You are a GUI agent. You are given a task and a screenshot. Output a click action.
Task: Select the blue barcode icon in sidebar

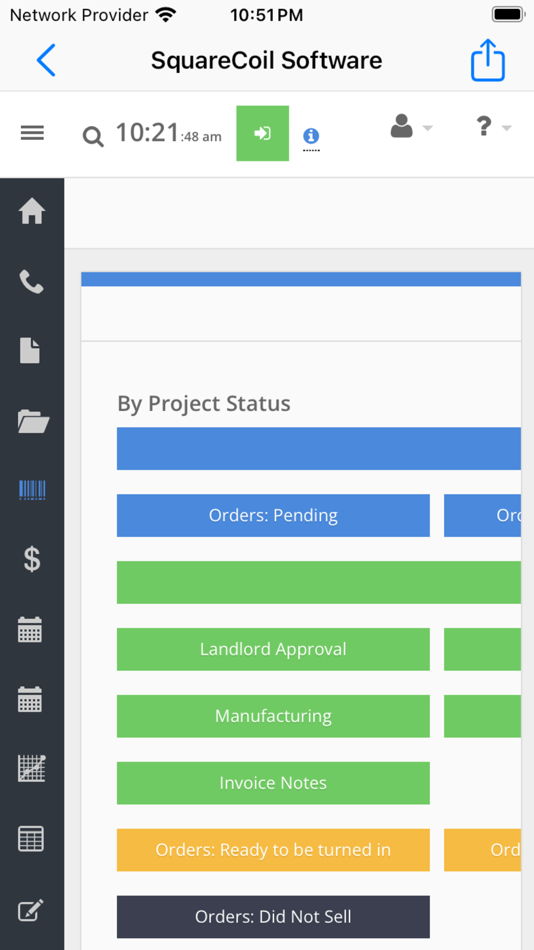32,490
